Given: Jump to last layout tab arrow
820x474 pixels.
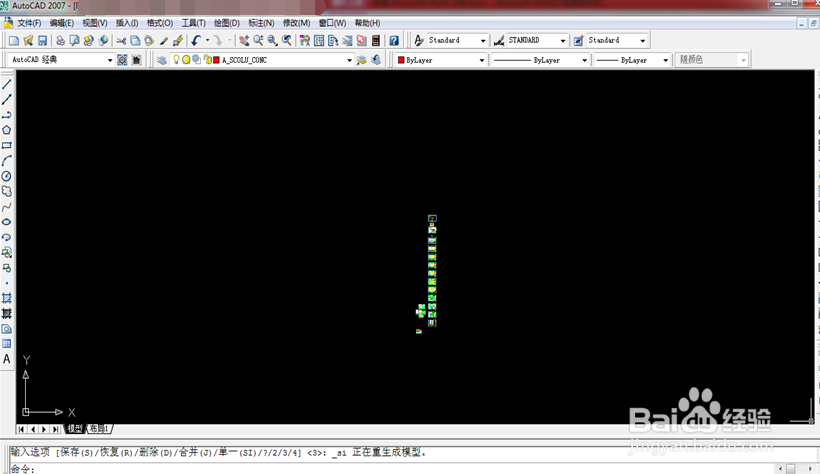Looking at the screenshot, I should click(x=55, y=429).
